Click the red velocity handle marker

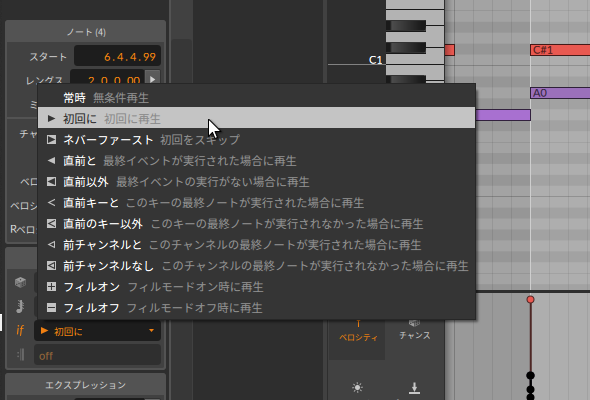pos(531,300)
